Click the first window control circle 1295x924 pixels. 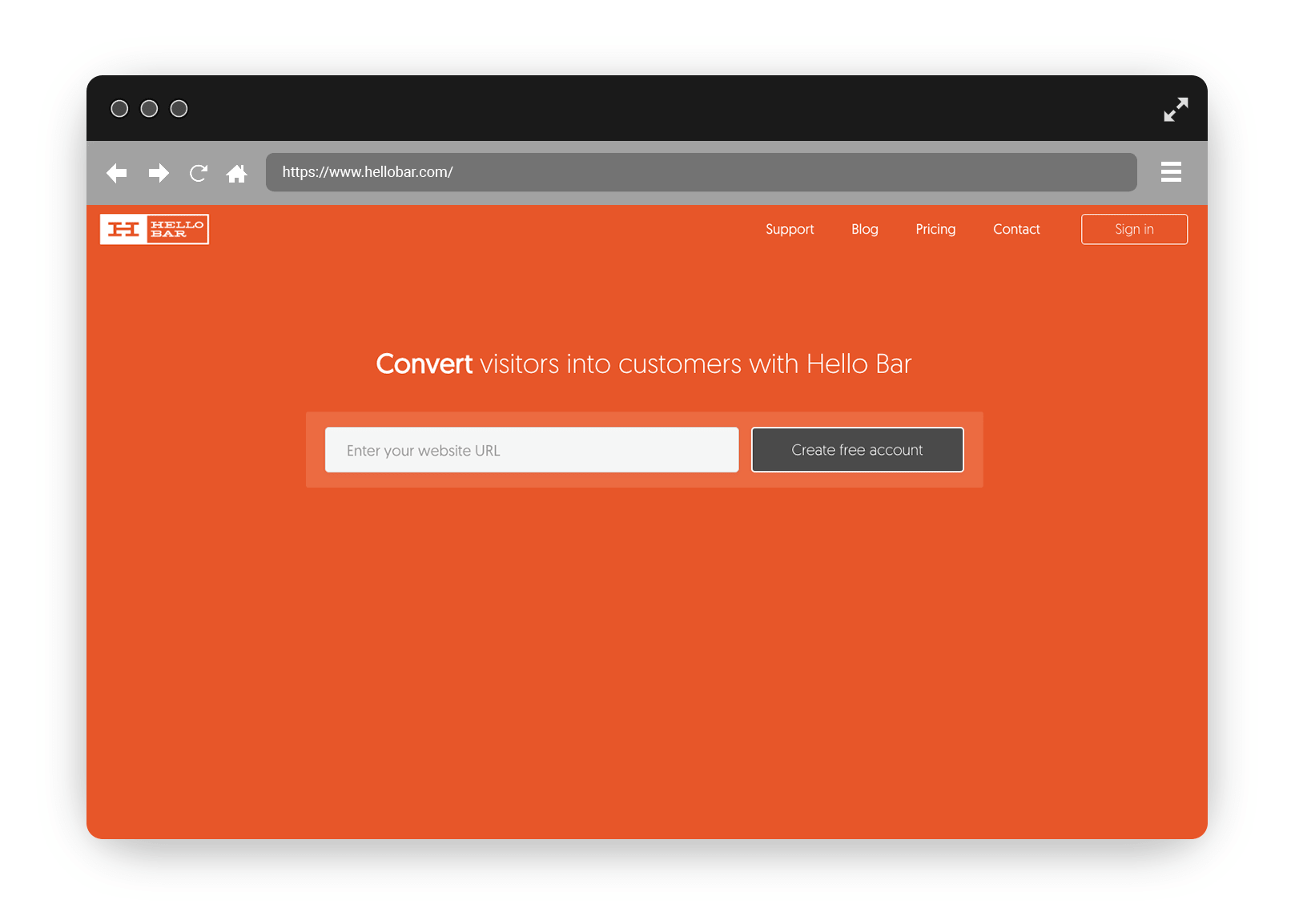pyautogui.click(x=119, y=109)
